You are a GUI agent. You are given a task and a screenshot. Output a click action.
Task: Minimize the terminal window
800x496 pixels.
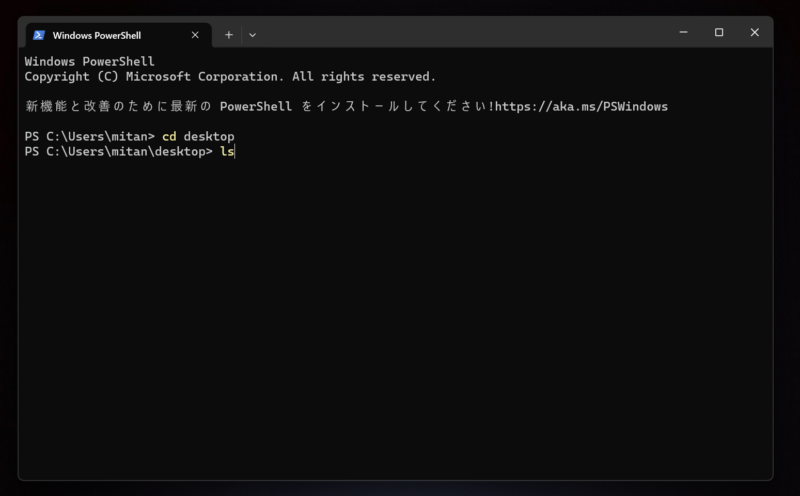pyautogui.click(x=684, y=32)
